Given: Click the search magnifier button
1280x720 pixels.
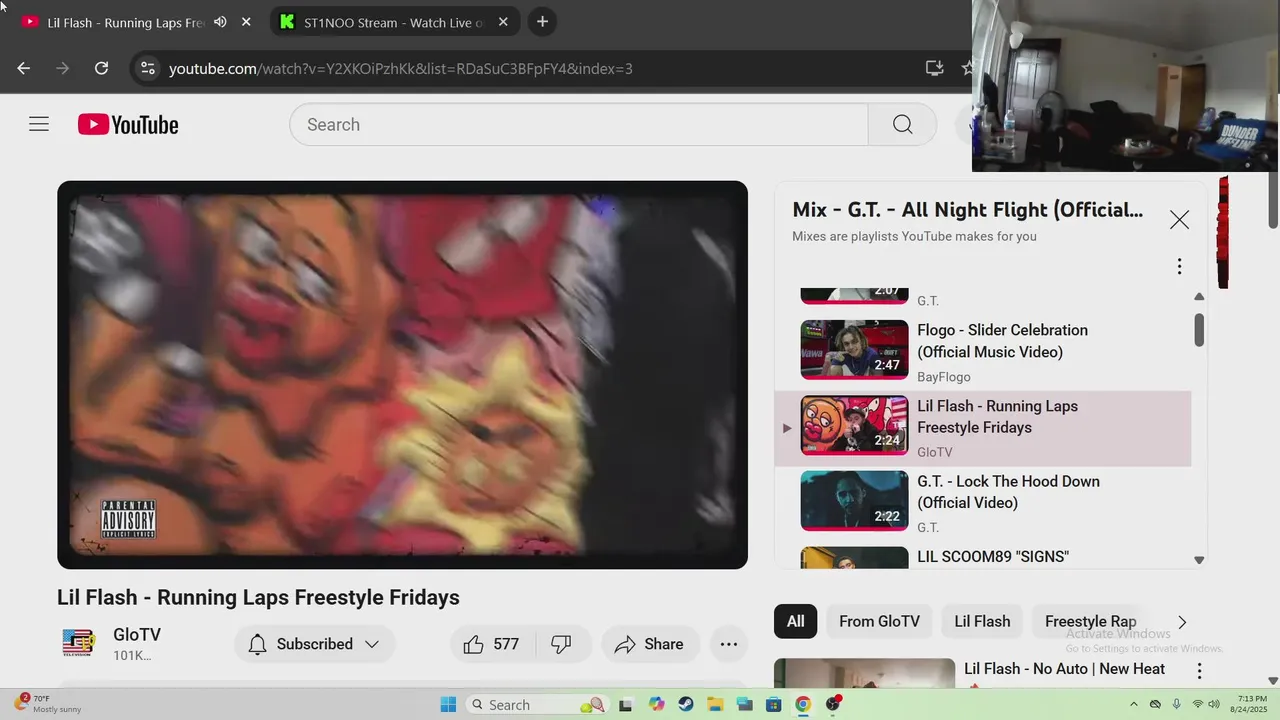Looking at the screenshot, I should [x=902, y=125].
